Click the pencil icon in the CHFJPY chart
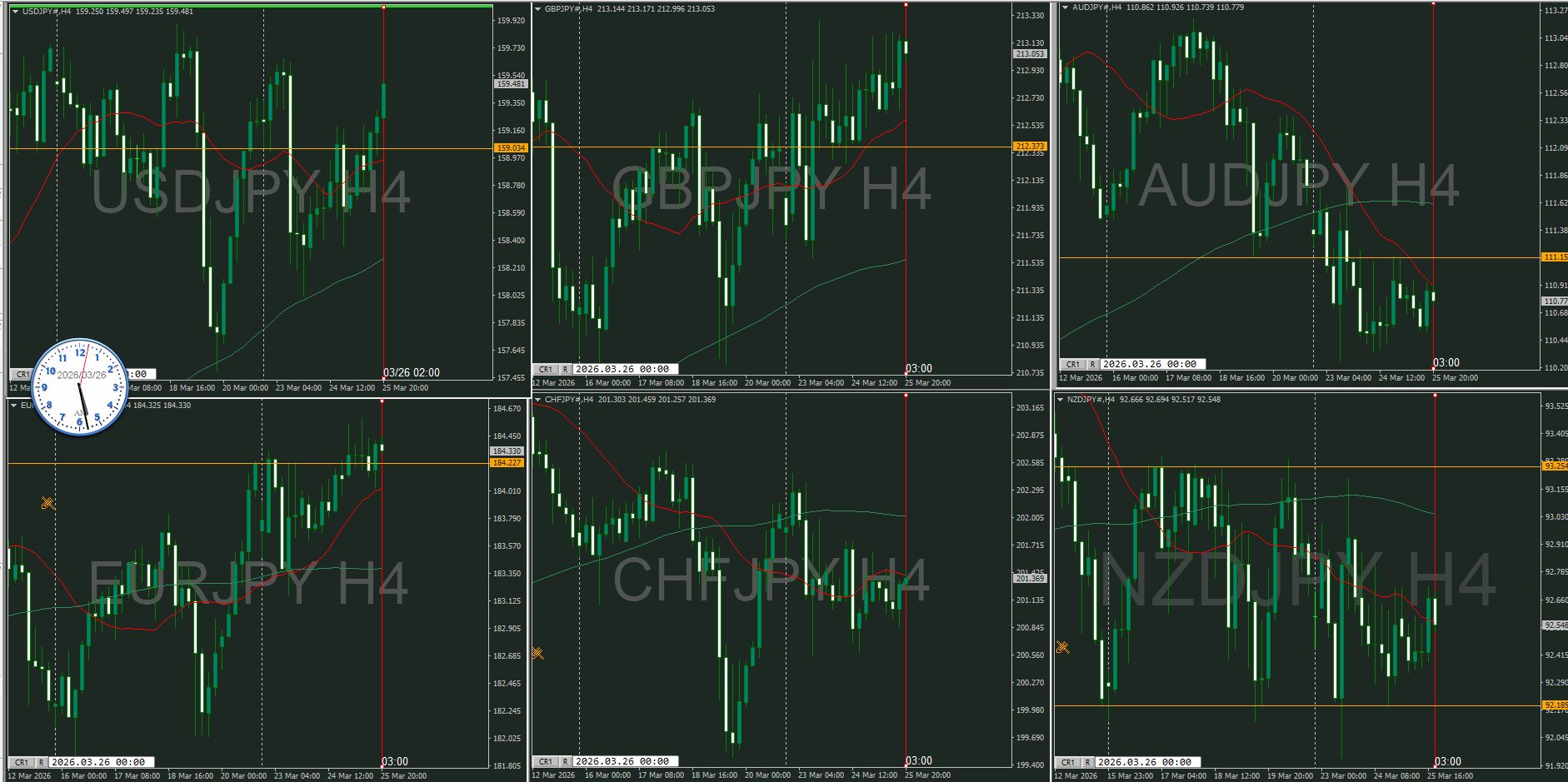 [x=537, y=653]
